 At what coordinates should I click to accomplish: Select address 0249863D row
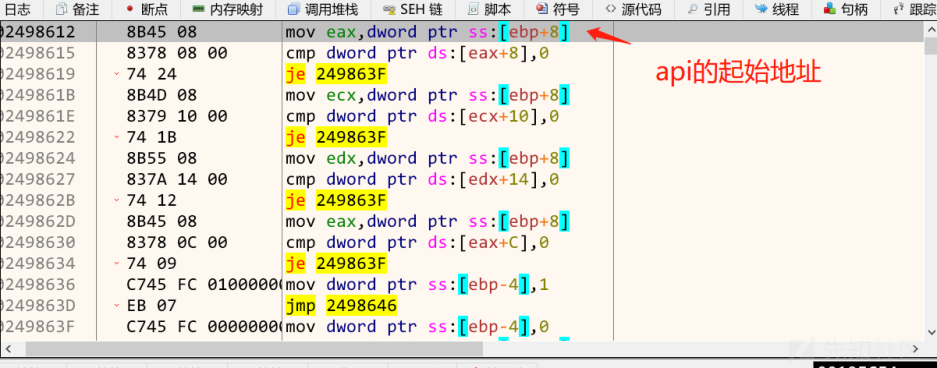pyautogui.click(x=38, y=306)
